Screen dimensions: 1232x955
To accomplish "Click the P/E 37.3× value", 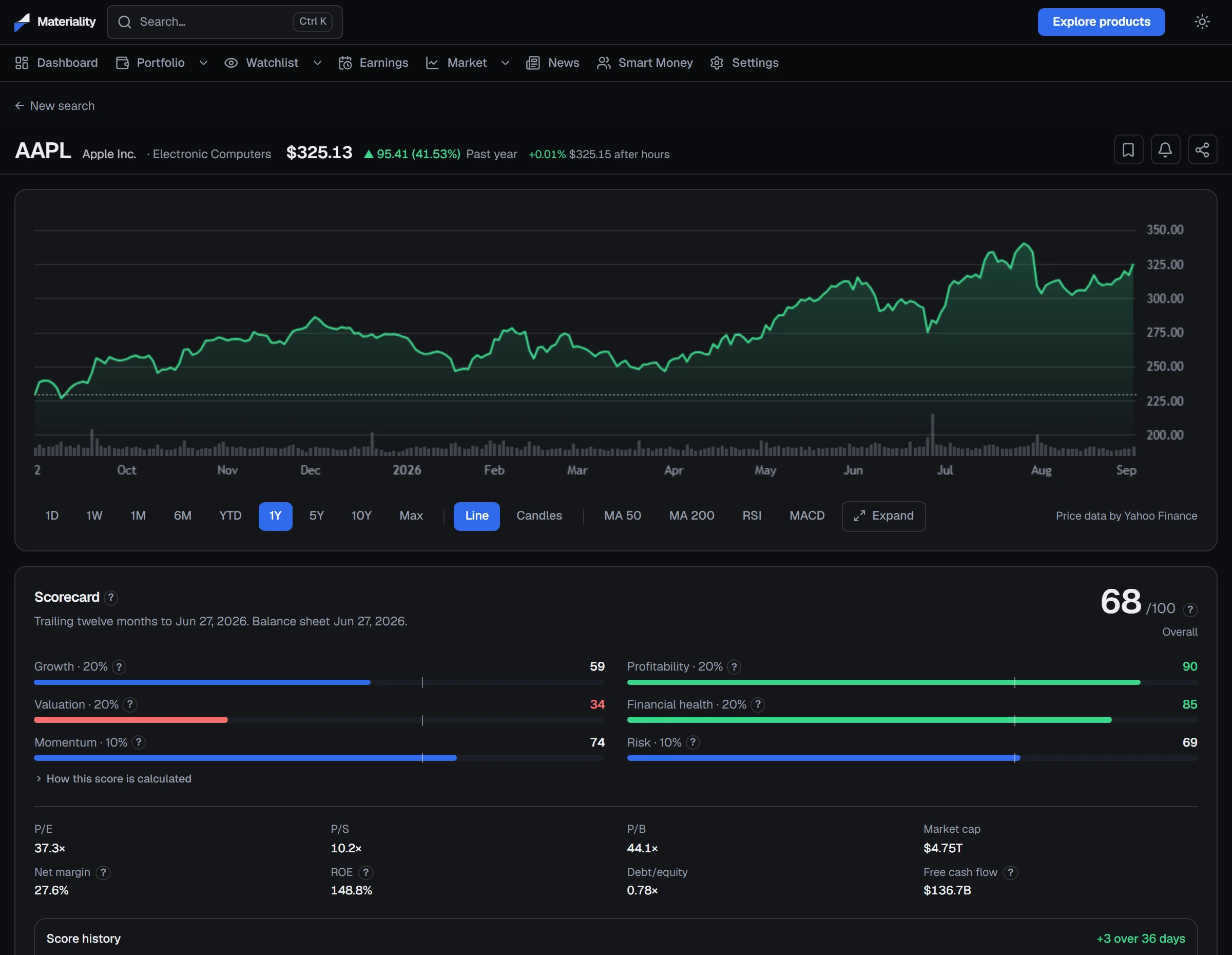I will [50, 848].
